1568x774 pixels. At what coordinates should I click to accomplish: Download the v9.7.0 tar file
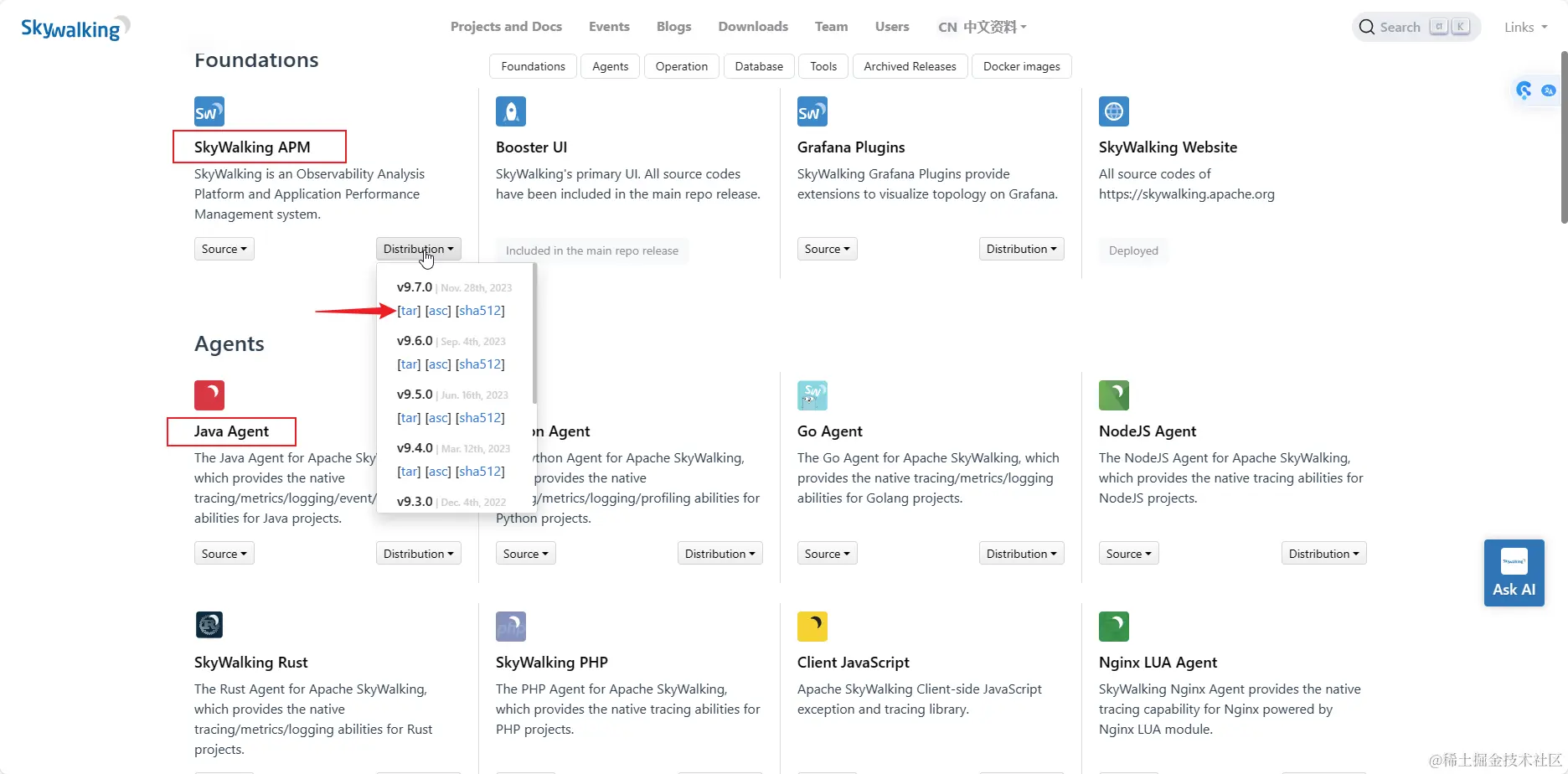409,311
